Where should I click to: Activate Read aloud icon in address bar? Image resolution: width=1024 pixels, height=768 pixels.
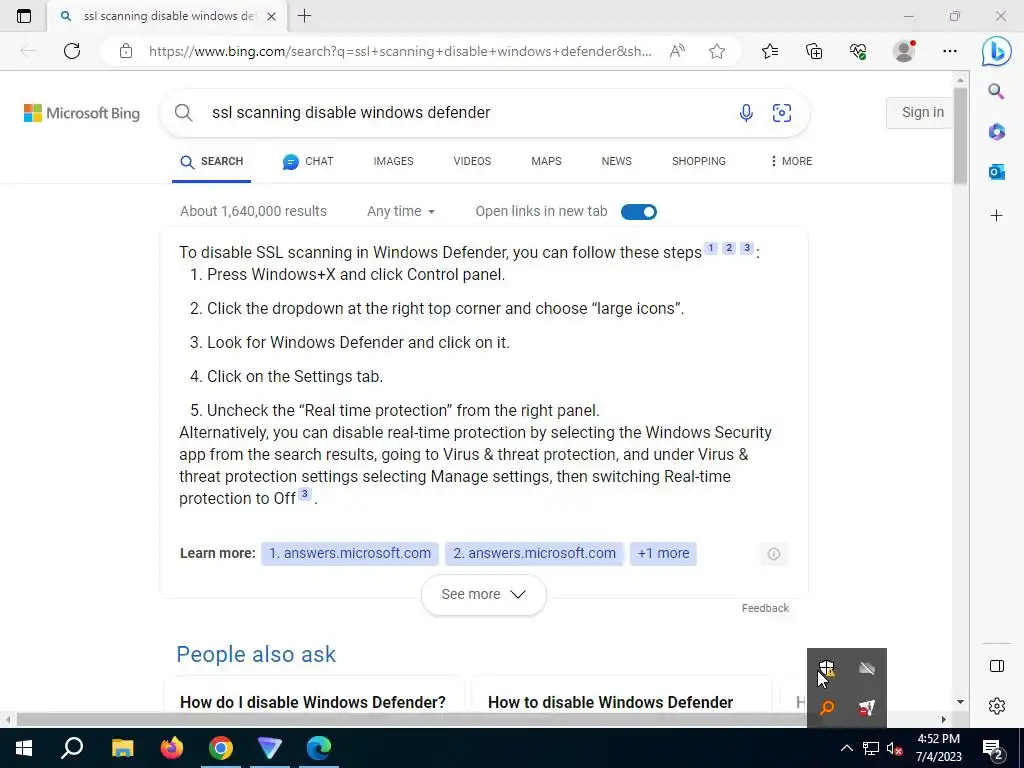coord(677,51)
